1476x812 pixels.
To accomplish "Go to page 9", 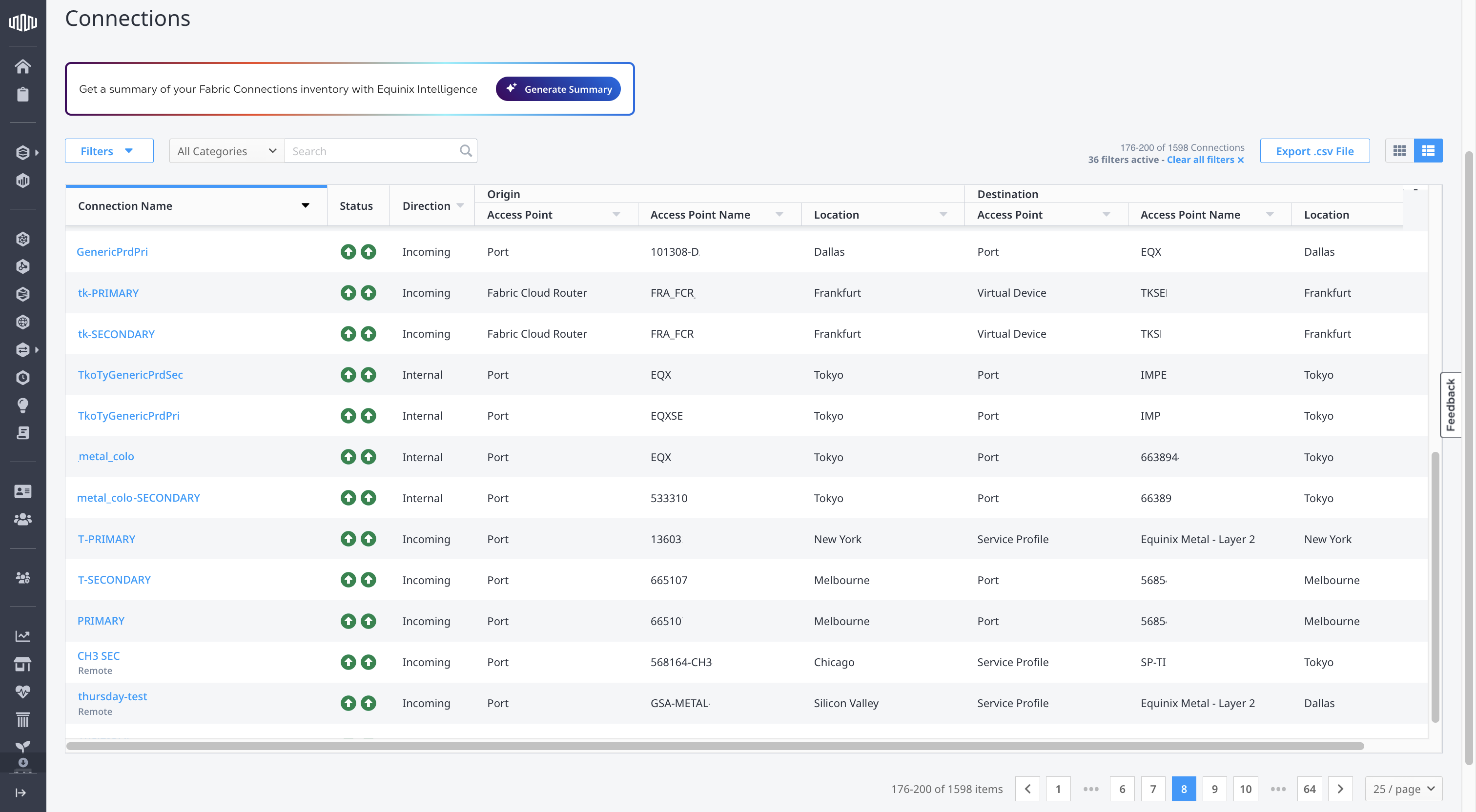I will click(x=1214, y=789).
